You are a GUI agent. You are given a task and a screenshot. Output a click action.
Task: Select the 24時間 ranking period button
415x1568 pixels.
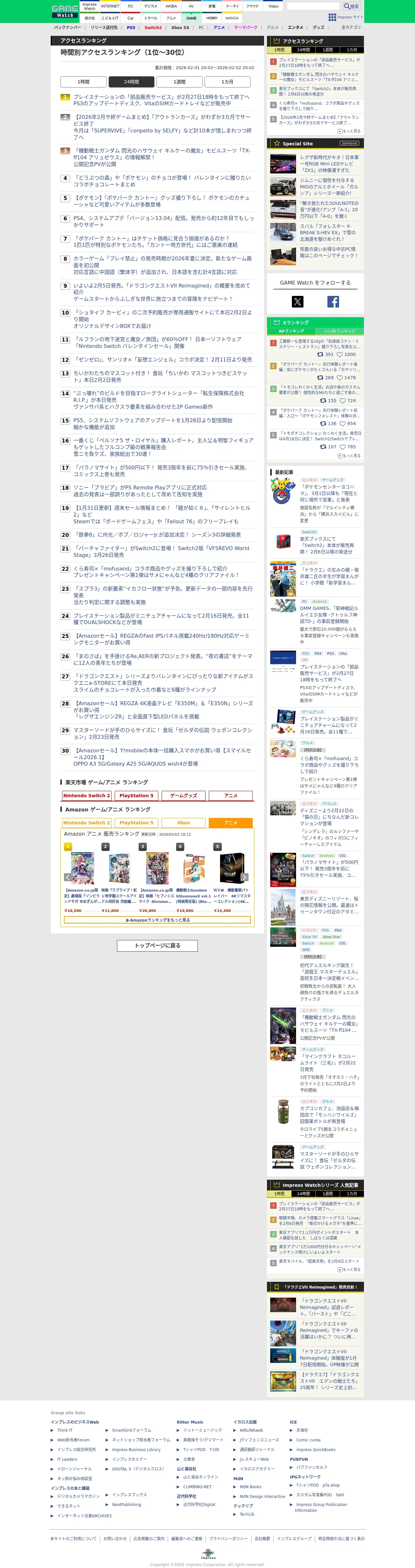131,81
